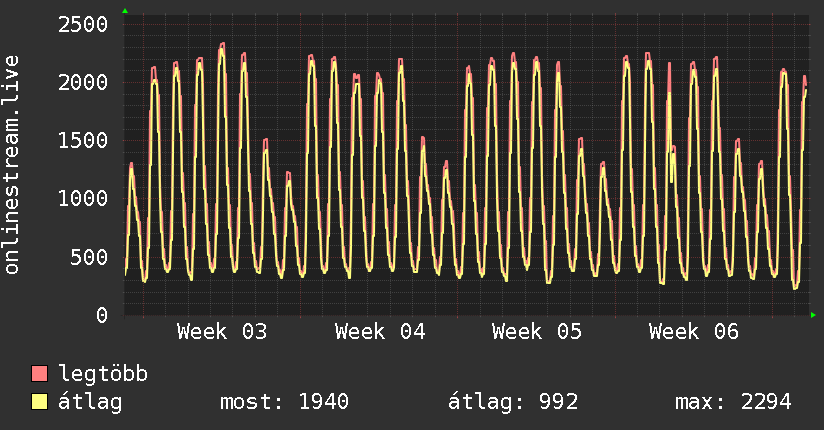Click the 1000 y-axis label

click(x=83, y=199)
